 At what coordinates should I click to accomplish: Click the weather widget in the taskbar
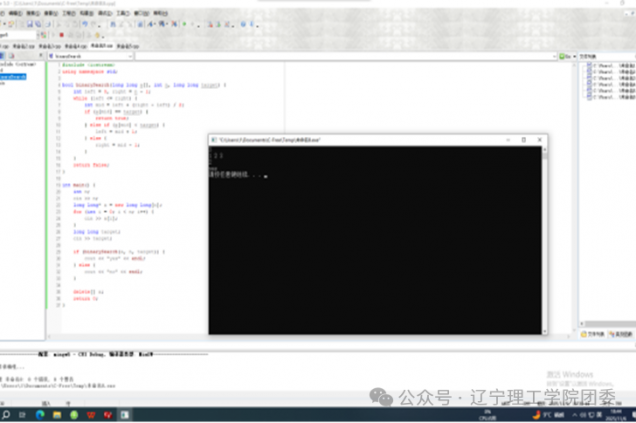(548, 415)
